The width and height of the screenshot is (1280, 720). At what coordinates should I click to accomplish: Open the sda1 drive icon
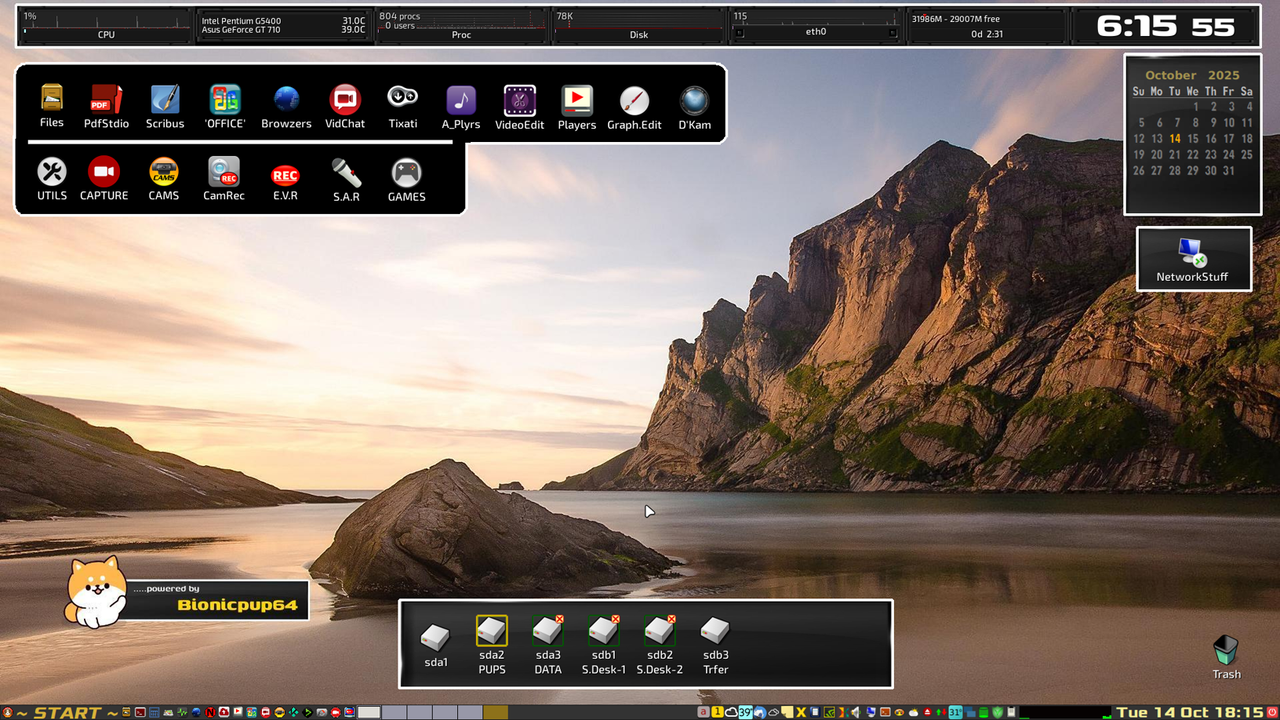(x=436, y=637)
